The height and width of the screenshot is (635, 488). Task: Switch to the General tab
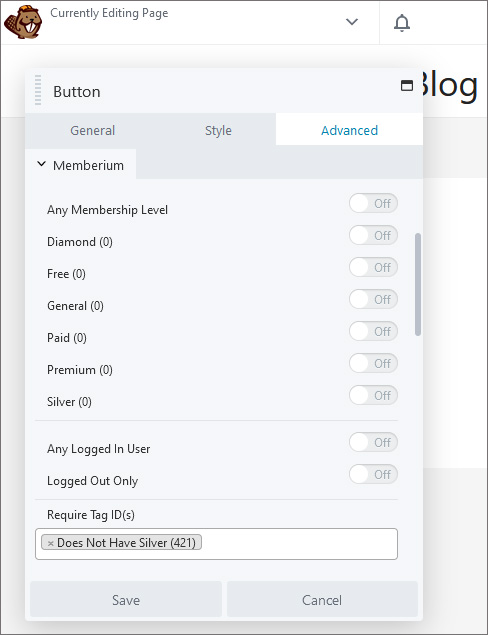point(92,130)
